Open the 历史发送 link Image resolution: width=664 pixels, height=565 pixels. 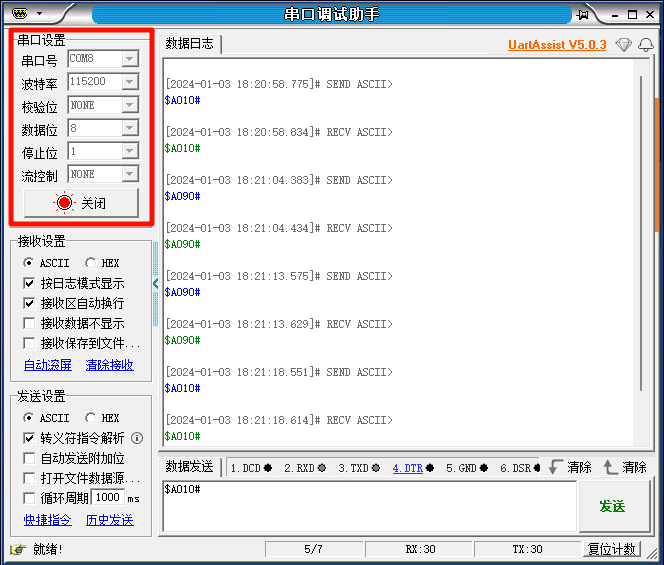(109, 520)
